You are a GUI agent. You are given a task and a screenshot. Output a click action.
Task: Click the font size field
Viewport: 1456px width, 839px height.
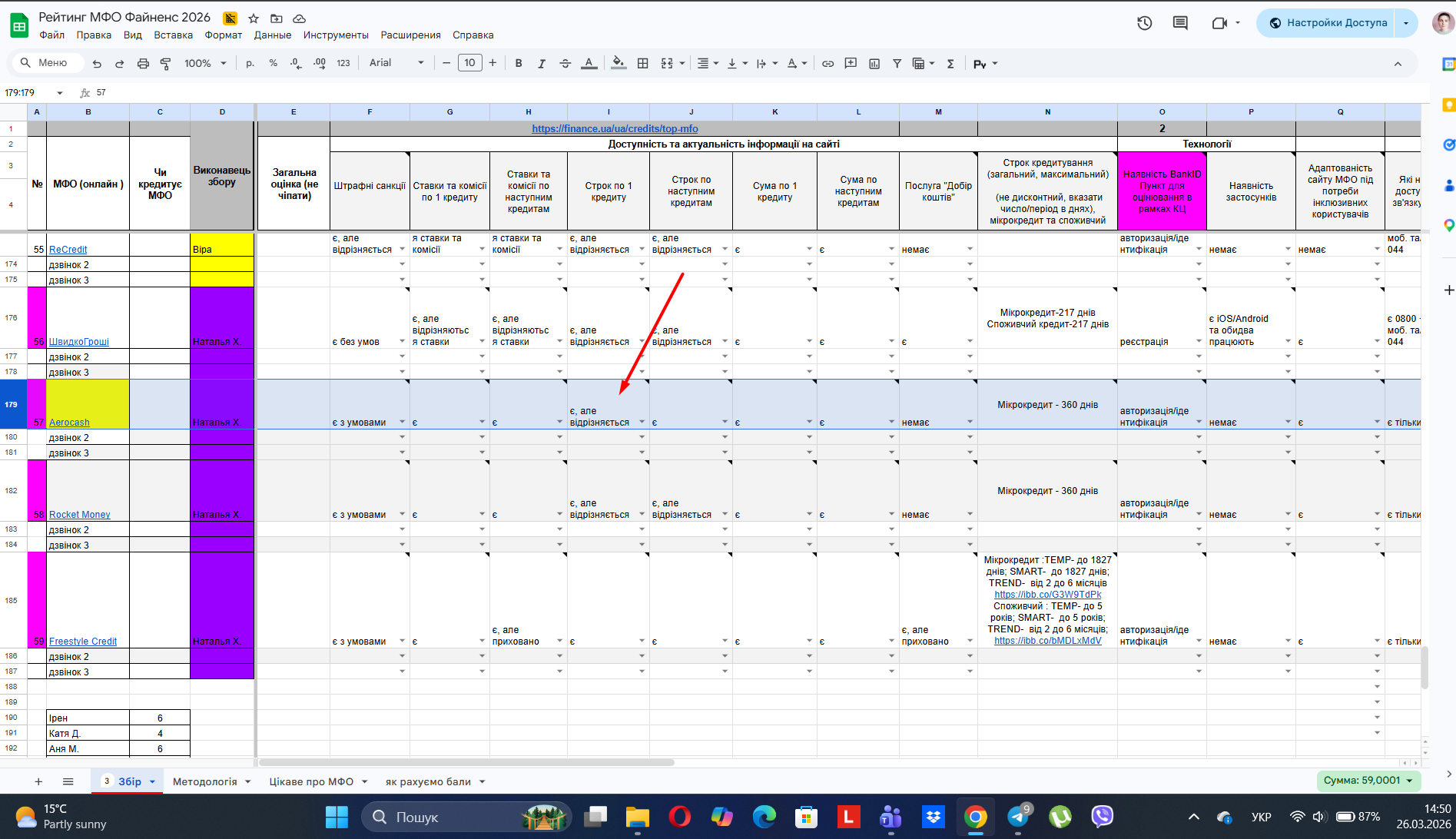(470, 63)
